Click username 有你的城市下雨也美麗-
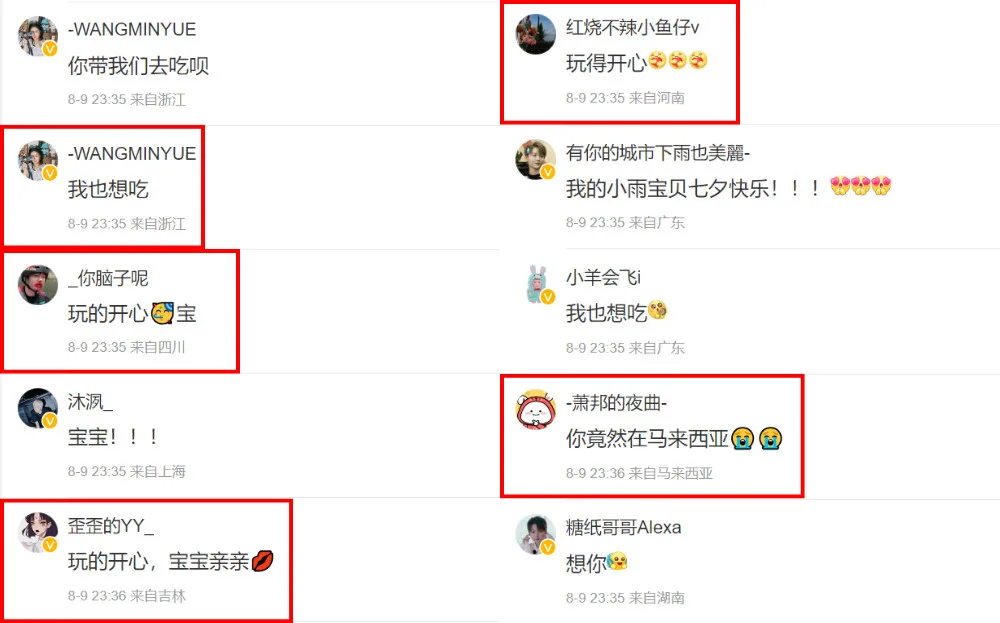 658,153
